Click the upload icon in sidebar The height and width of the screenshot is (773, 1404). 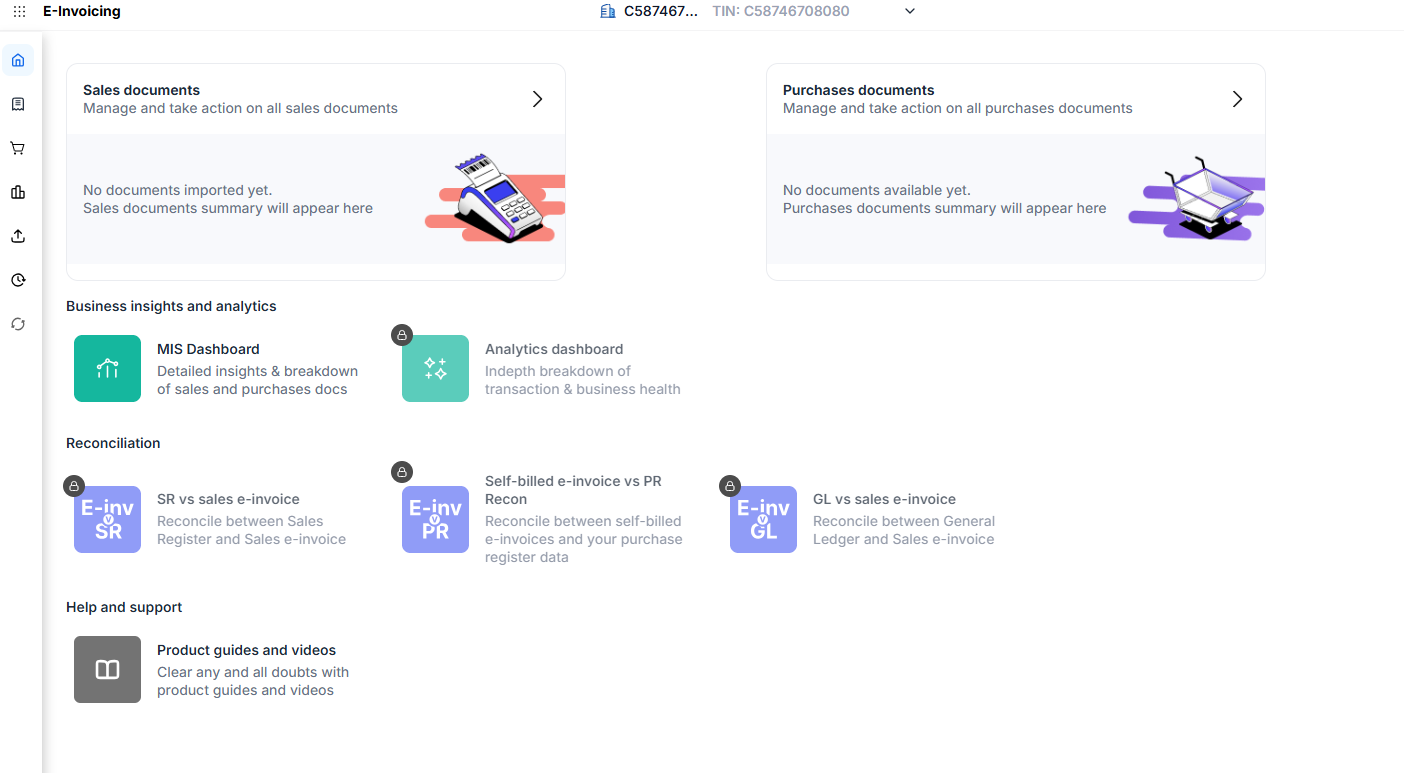point(18,236)
